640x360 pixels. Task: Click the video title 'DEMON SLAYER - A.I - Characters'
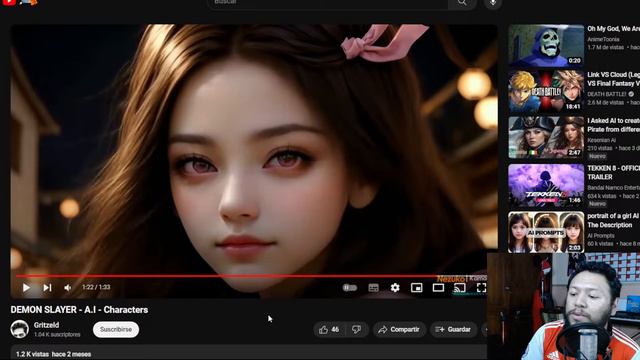79,310
